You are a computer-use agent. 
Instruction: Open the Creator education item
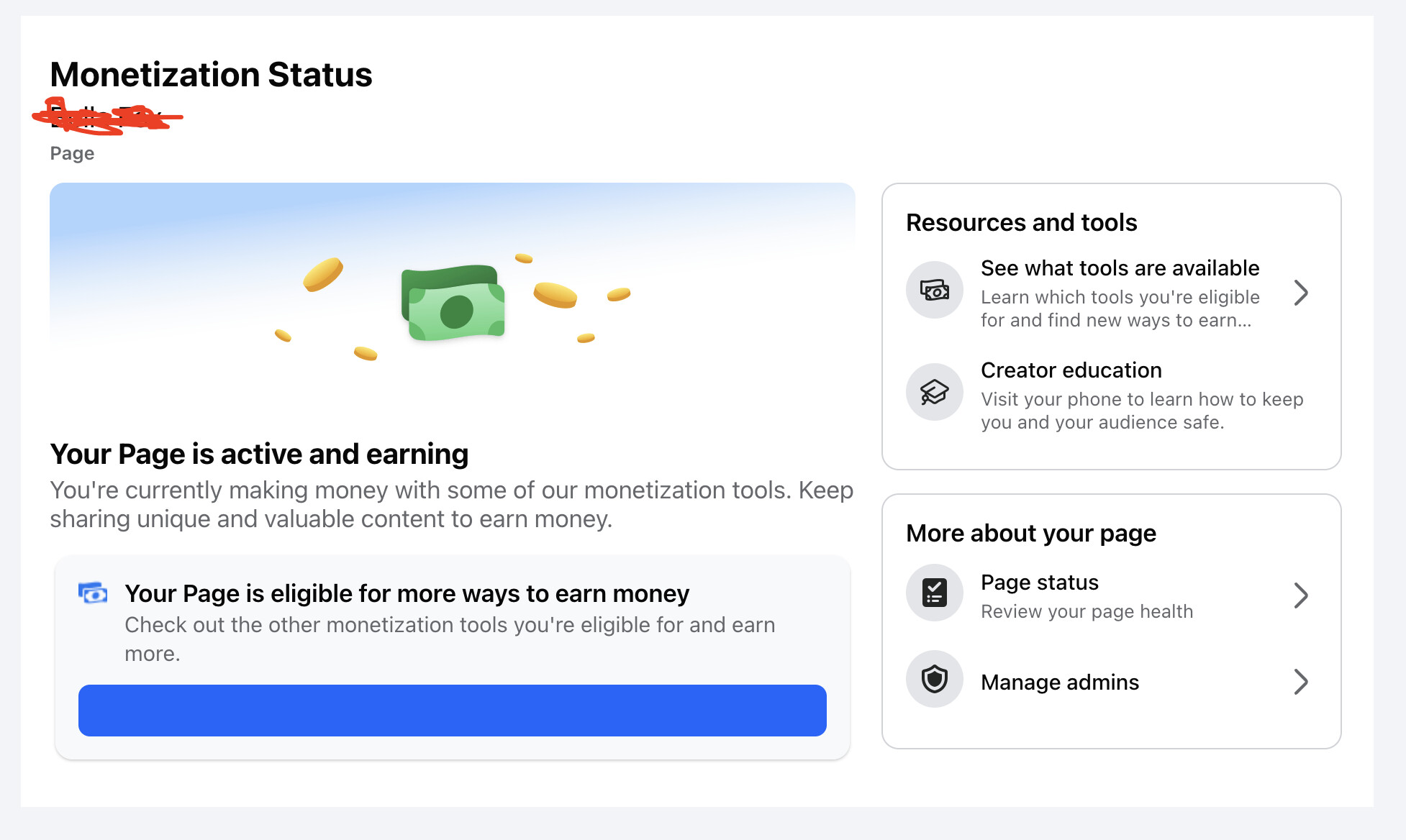pos(1111,396)
